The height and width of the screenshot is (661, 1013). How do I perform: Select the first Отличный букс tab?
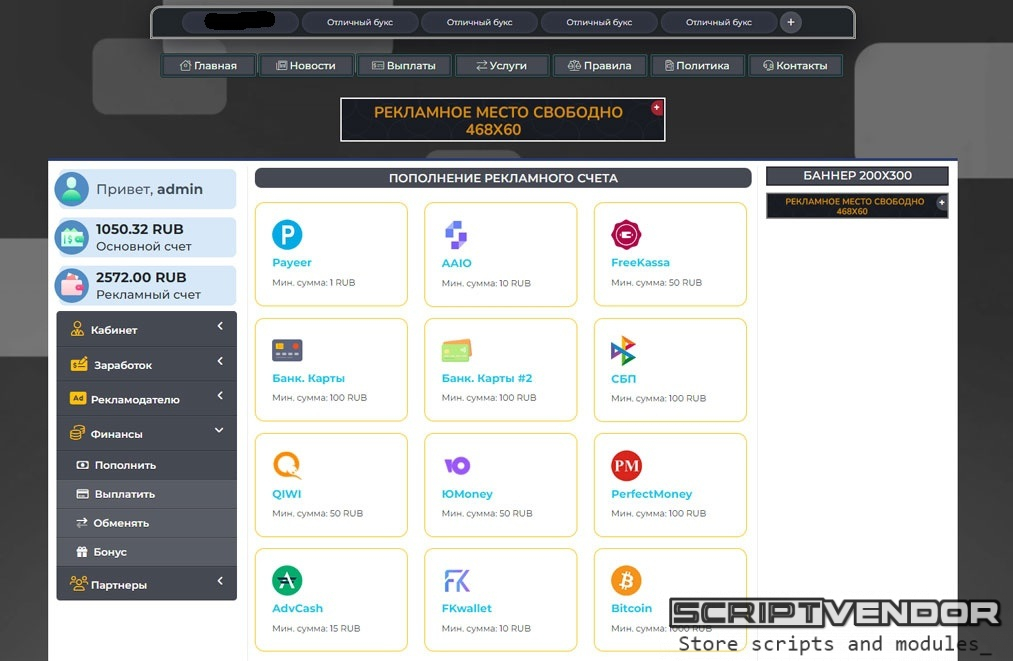tap(360, 22)
